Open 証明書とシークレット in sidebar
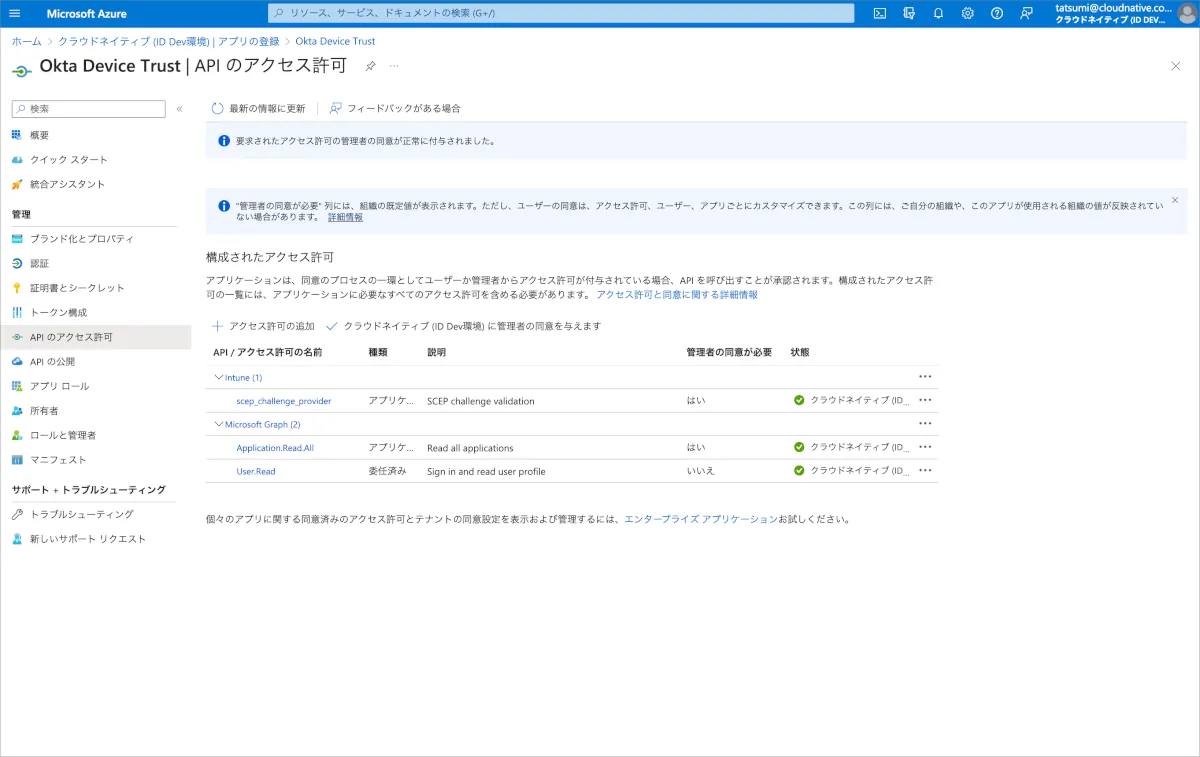Viewport: 1200px width, 757px height. tap(77, 288)
